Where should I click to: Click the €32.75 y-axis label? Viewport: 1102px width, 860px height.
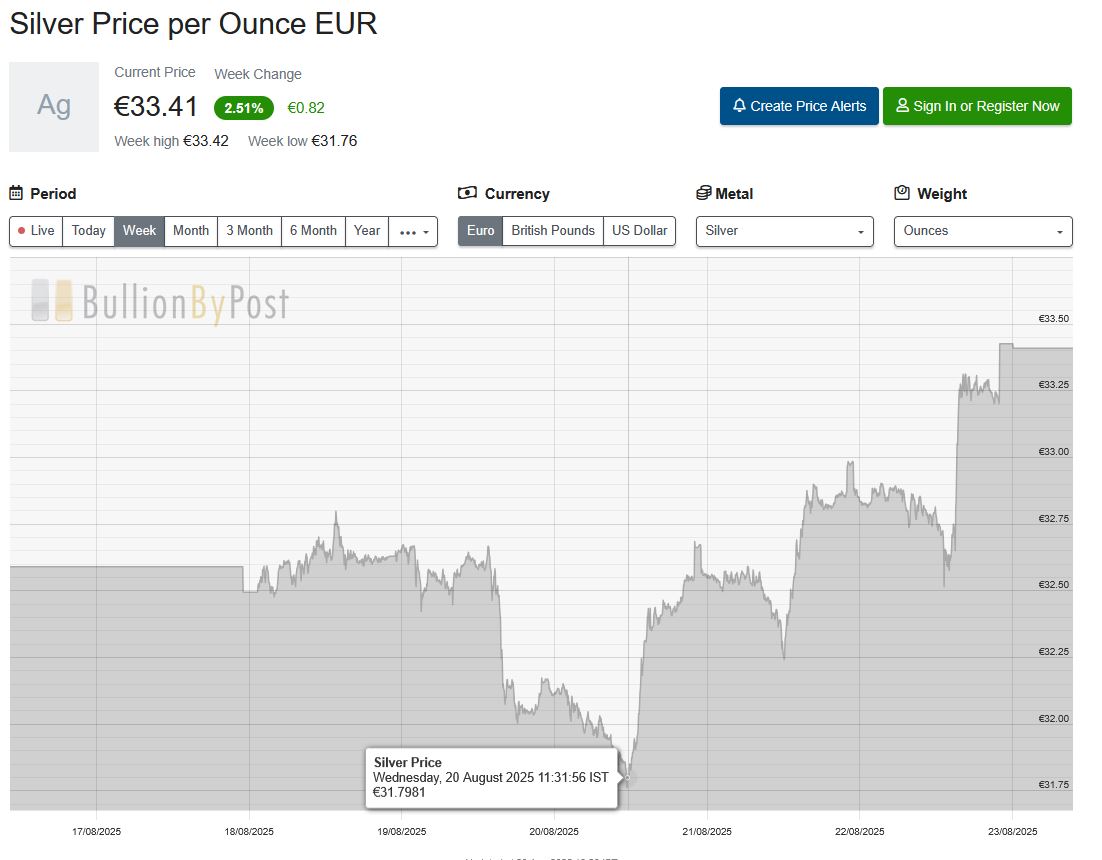[x=1054, y=519]
